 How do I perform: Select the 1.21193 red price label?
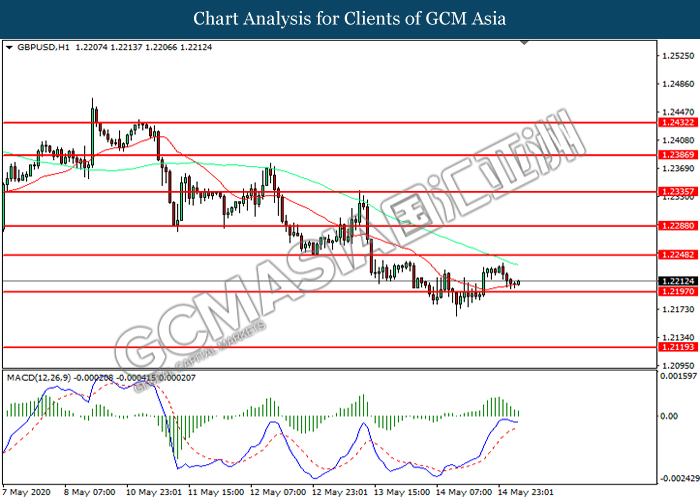point(678,347)
